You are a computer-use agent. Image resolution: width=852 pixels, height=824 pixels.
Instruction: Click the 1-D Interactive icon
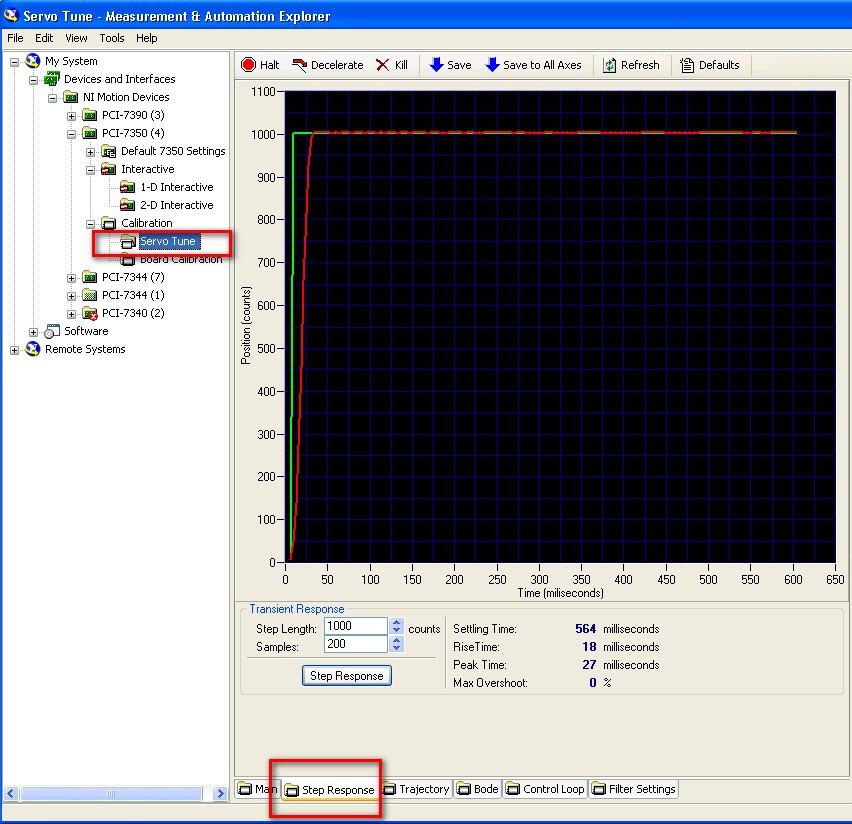[128, 188]
